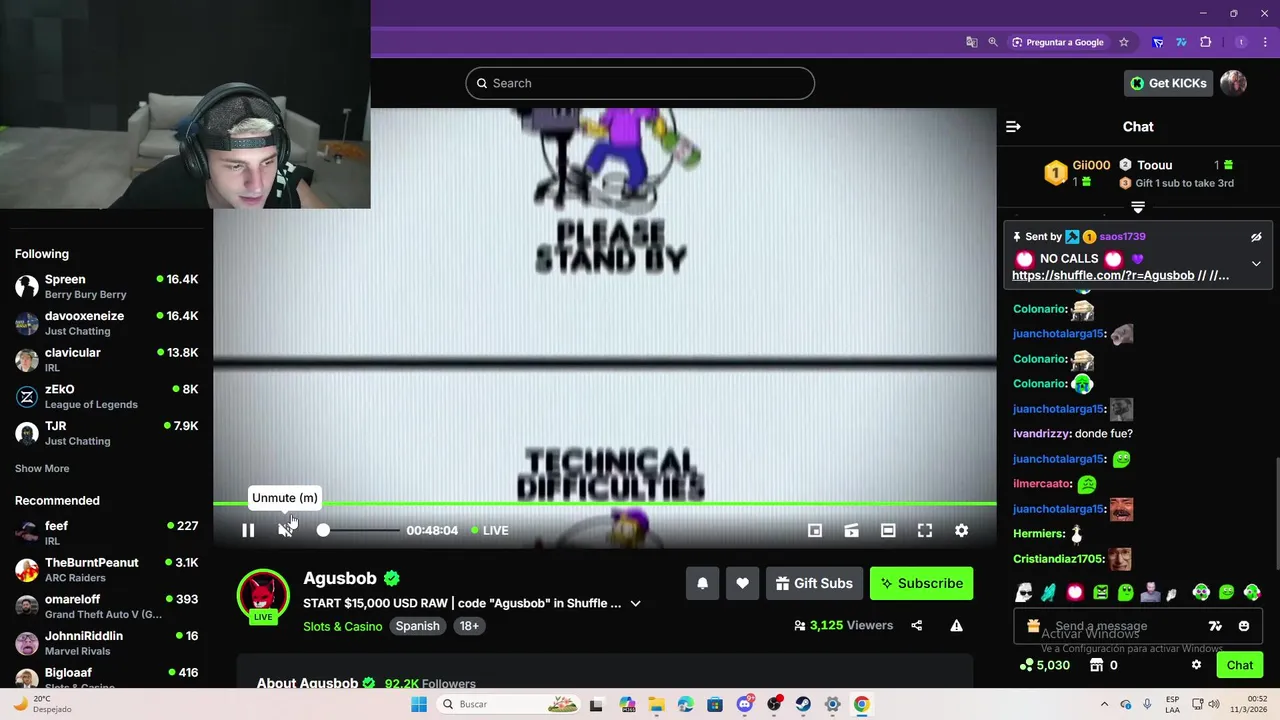The width and height of the screenshot is (1280, 720).
Task: Open JohnniRiddlin recommended channel
Action: coord(106,643)
